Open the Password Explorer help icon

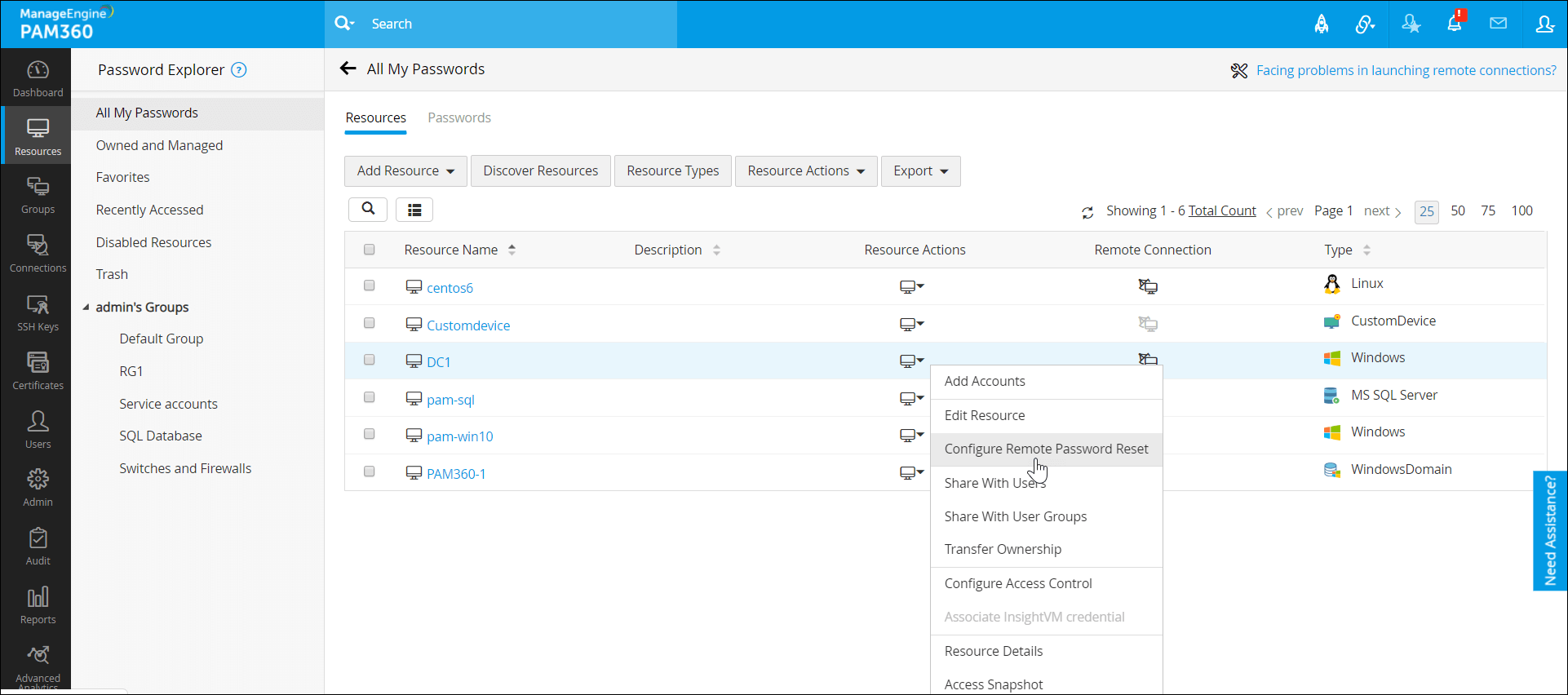point(239,70)
